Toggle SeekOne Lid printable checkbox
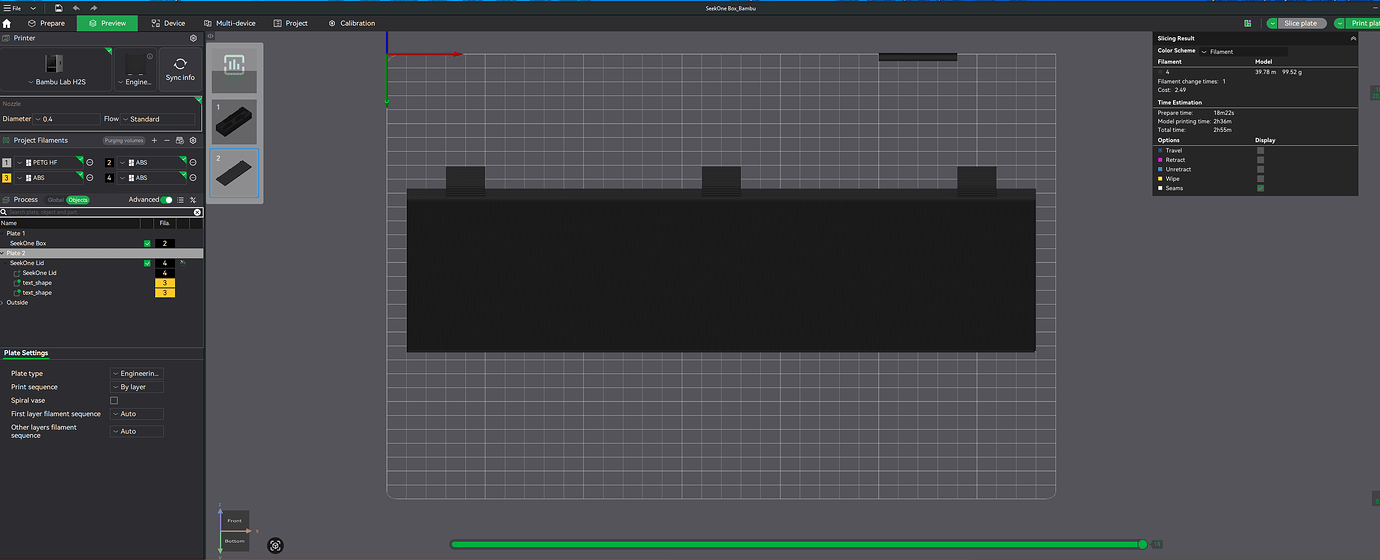 pyautogui.click(x=147, y=263)
